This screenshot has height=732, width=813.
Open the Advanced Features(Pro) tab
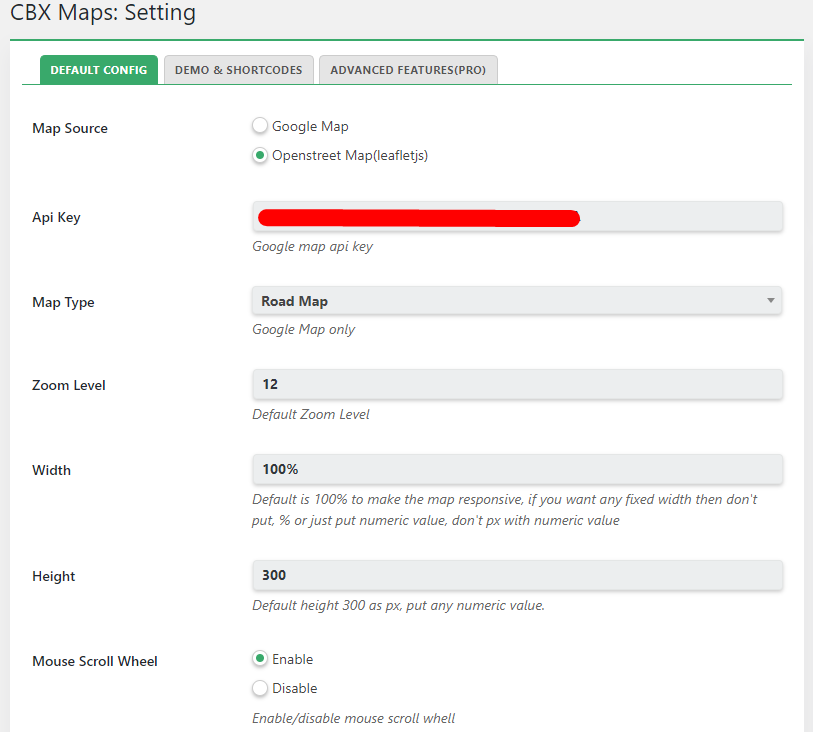[408, 70]
